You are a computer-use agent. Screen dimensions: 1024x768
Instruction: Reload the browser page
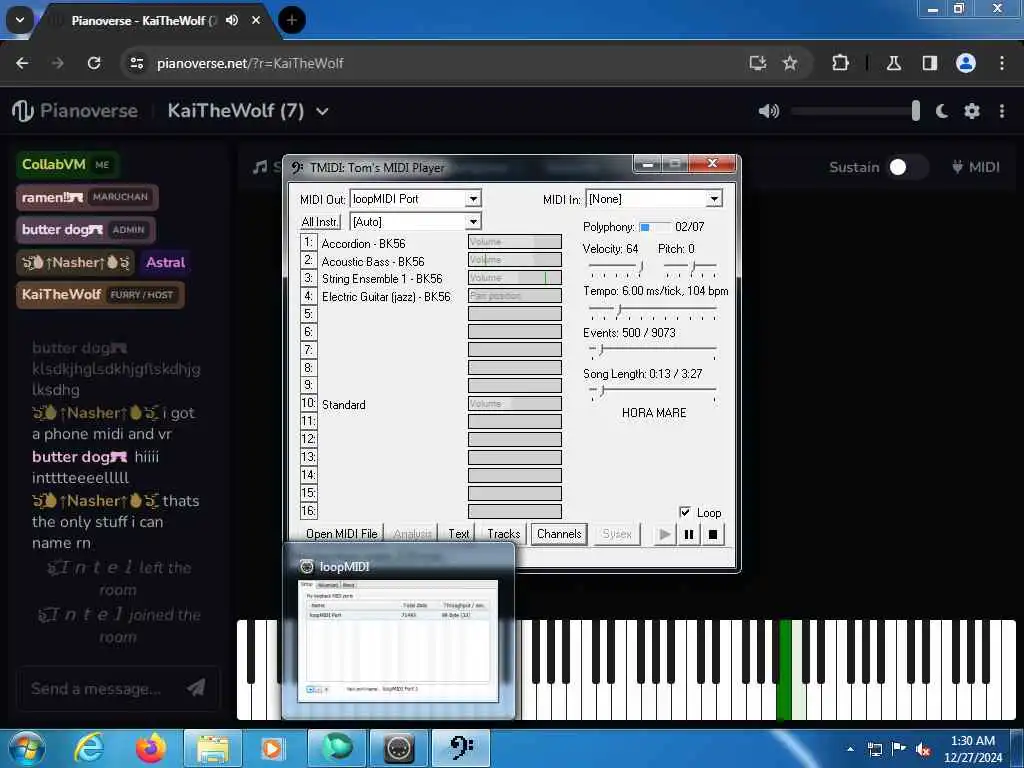pyautogui.click(x=94, y=63)
